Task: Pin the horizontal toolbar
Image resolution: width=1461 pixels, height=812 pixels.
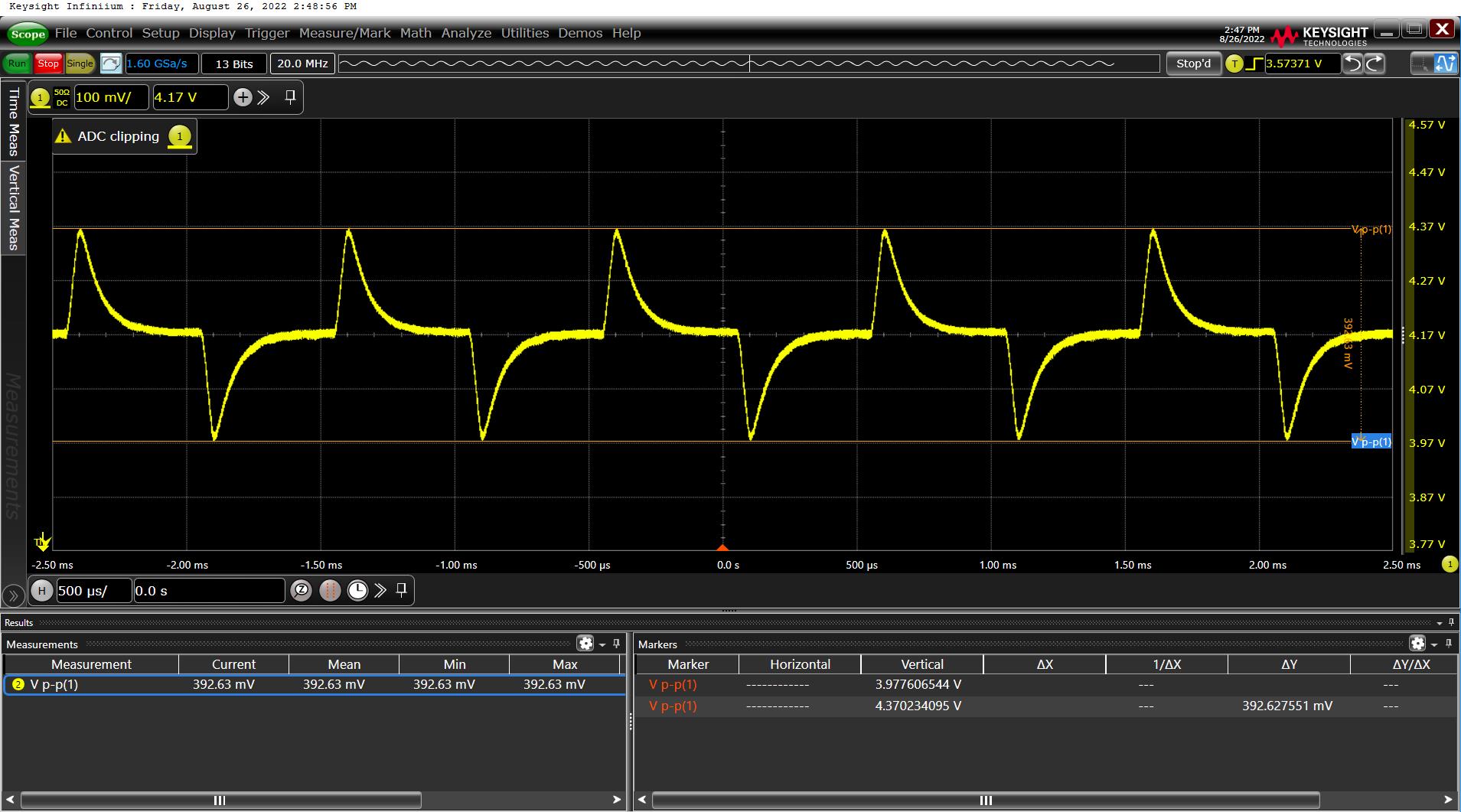Action: (401, 590)
